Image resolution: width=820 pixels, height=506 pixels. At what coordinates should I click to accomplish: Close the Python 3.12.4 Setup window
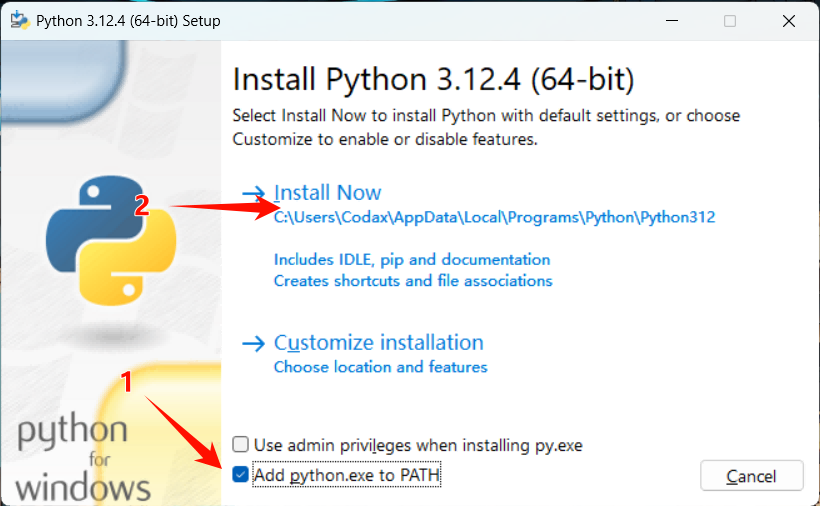[789, 21]
